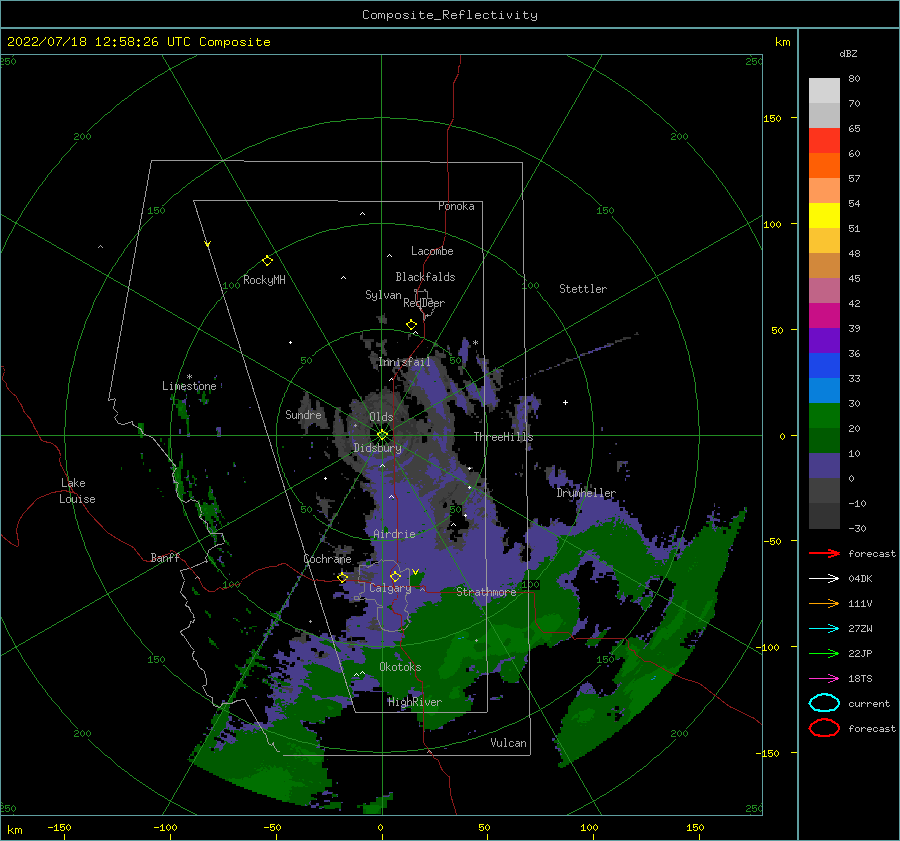This screenshot has width=900, height=841.
Task: Click the Lake Louise label
Action: pyautogui.click(x=77, y=491)
